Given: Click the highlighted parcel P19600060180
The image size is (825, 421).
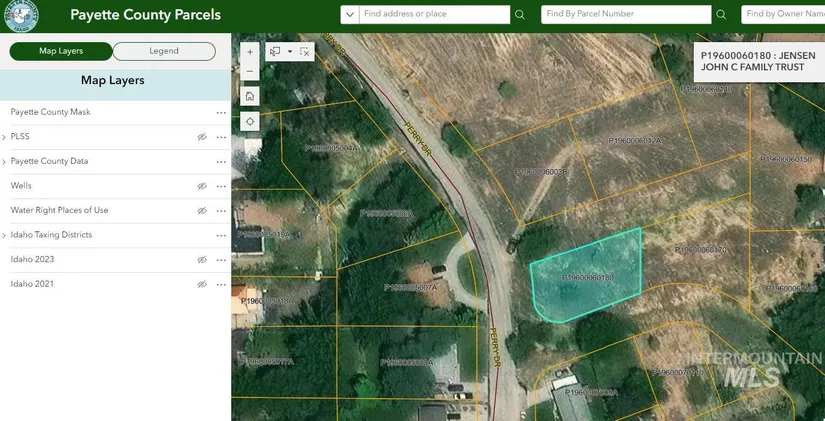Looking at the screenshot, I should (x=587, y=277).
